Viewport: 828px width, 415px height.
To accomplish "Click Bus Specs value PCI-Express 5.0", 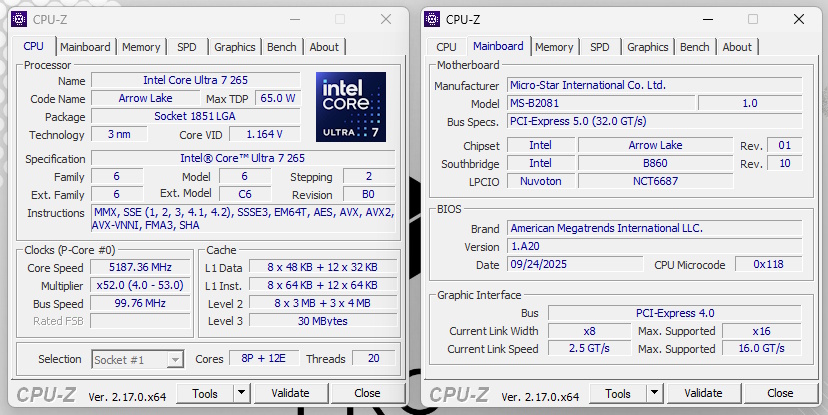I will tap(655, 121).
